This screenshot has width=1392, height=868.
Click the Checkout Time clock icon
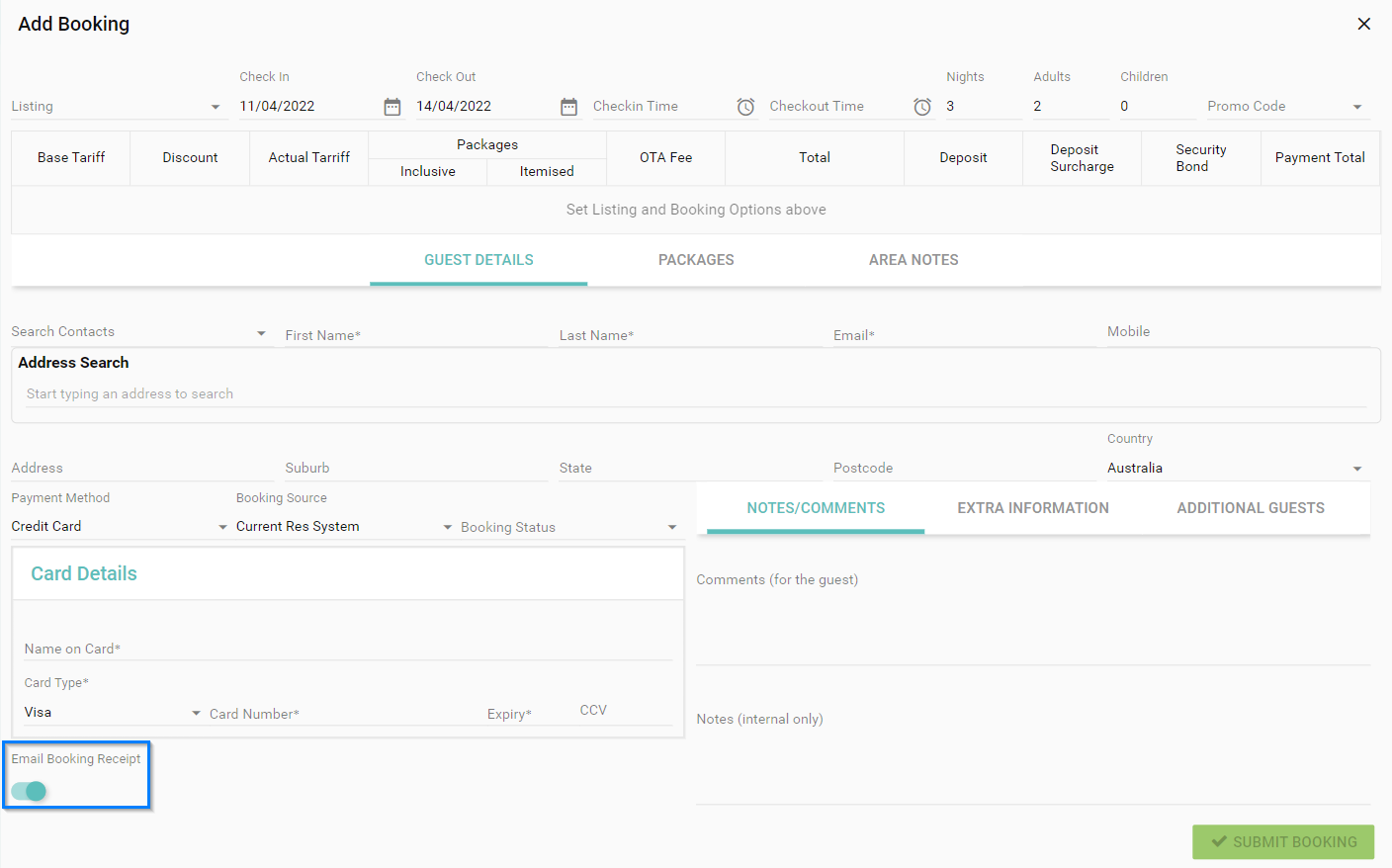(x=921, y=107)
